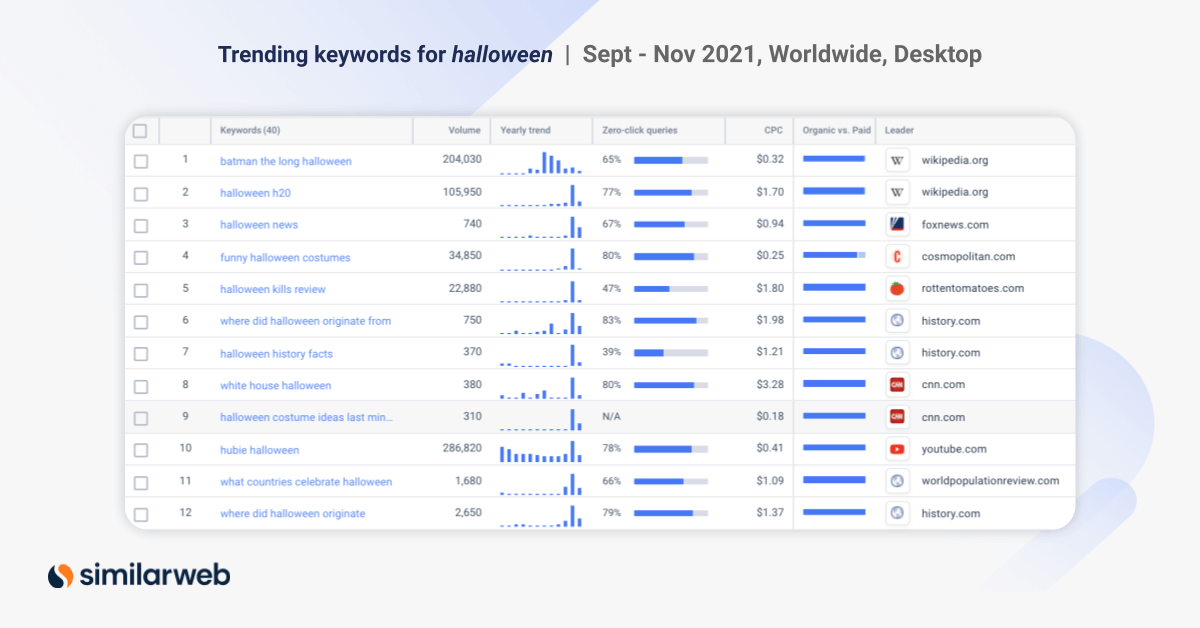1200x628 pixels.
Task: Click the Similarweb logo
Action: pyautogui.click(x=139, y=575)
